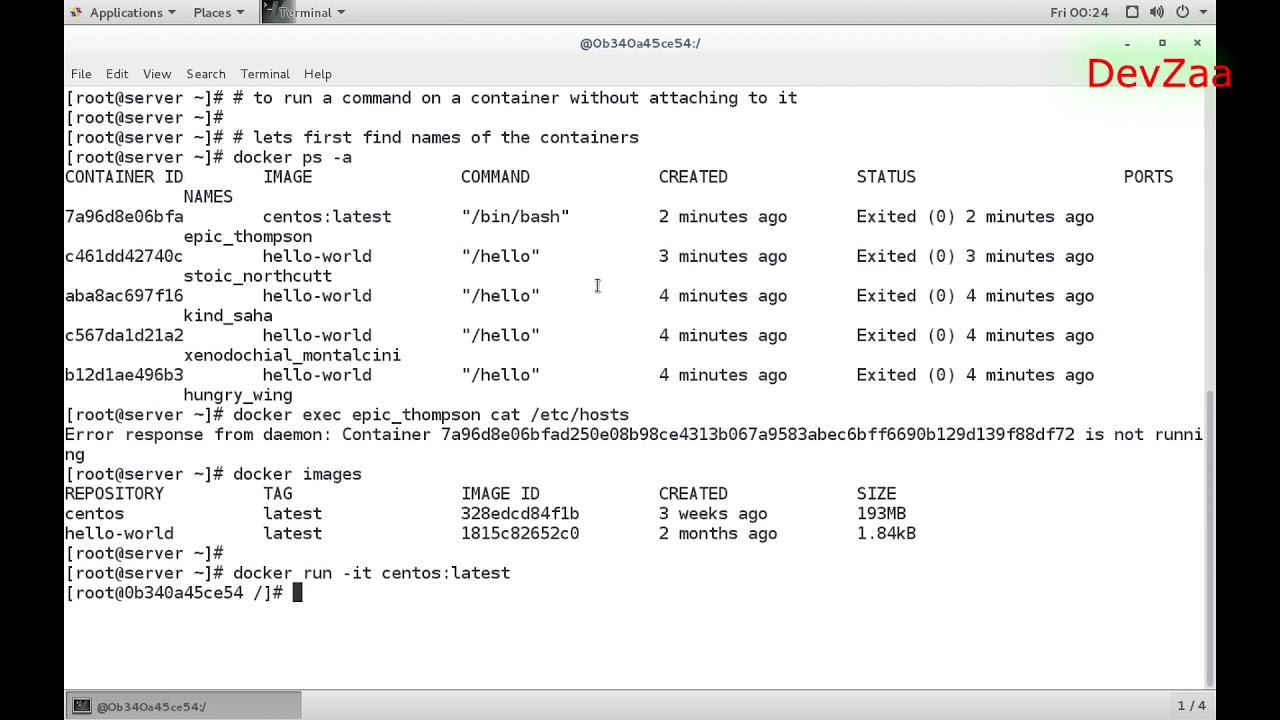Click the name hungry_wing
This screenshot has height=720, width=1280.
click(238, 395)
